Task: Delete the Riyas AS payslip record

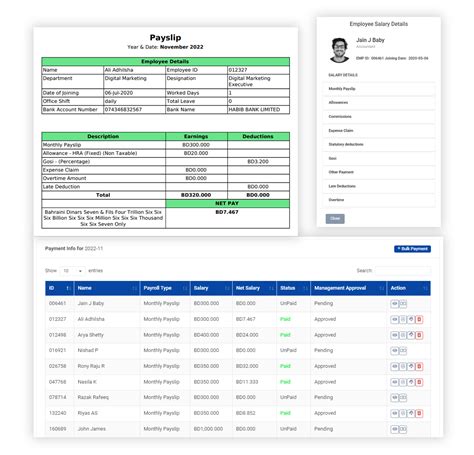Action: [419, 413]
